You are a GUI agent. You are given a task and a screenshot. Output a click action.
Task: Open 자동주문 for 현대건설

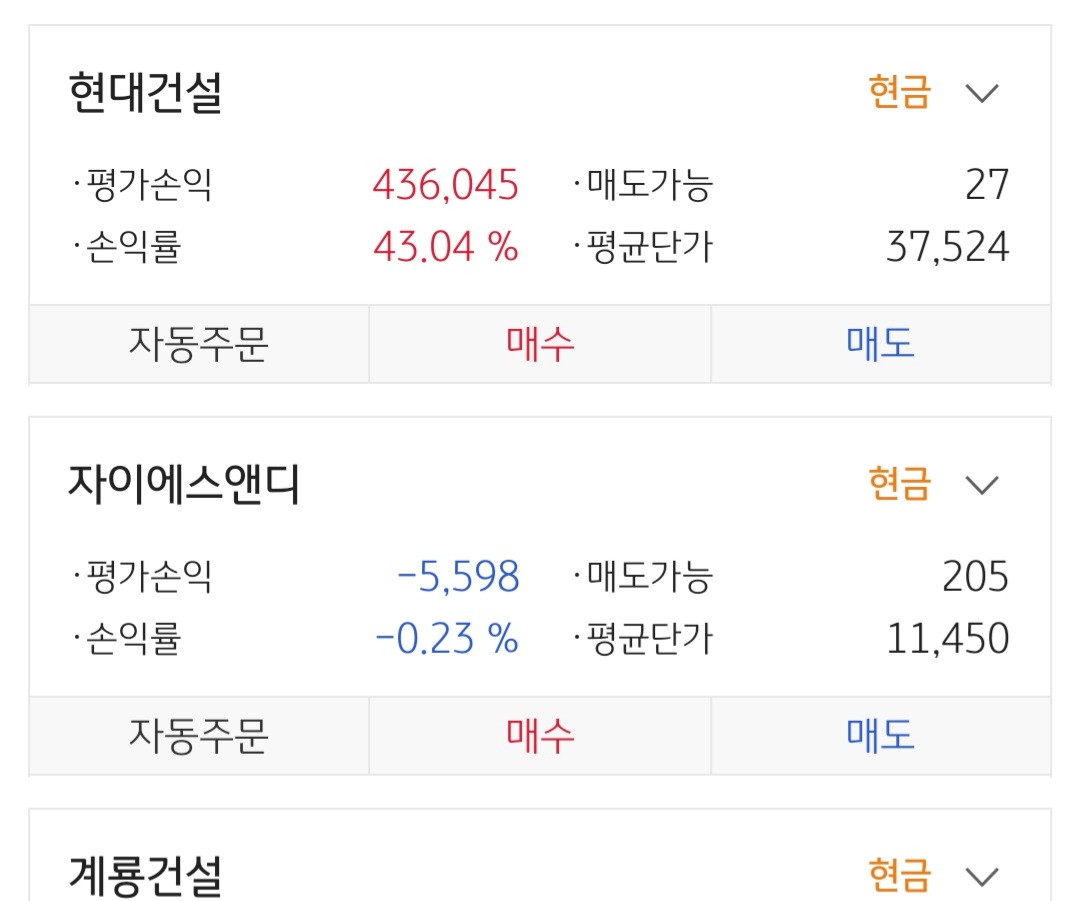tap(198, 344)
